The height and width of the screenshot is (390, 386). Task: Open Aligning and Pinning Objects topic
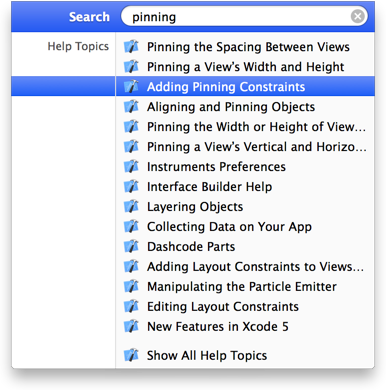tap(245, 107)
